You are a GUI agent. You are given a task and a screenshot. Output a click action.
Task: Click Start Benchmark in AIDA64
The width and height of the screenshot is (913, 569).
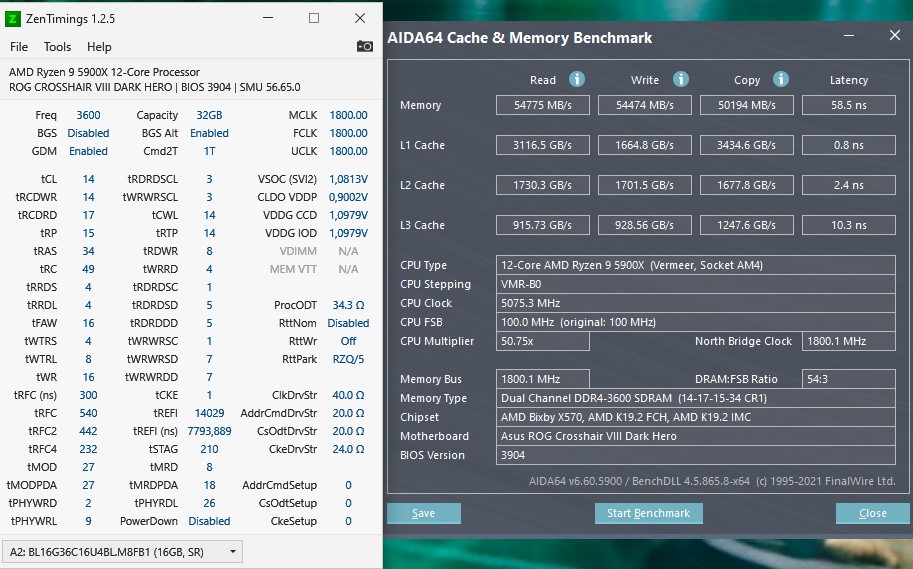[x=648, y=513]
